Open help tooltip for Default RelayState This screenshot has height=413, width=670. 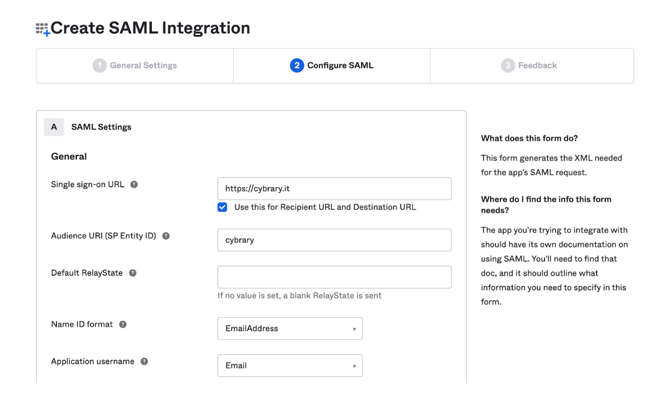[x=132, y=273]
